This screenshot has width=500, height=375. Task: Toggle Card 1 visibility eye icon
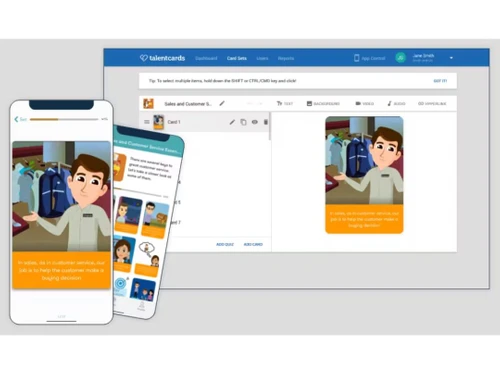click(x=255, y=122)
